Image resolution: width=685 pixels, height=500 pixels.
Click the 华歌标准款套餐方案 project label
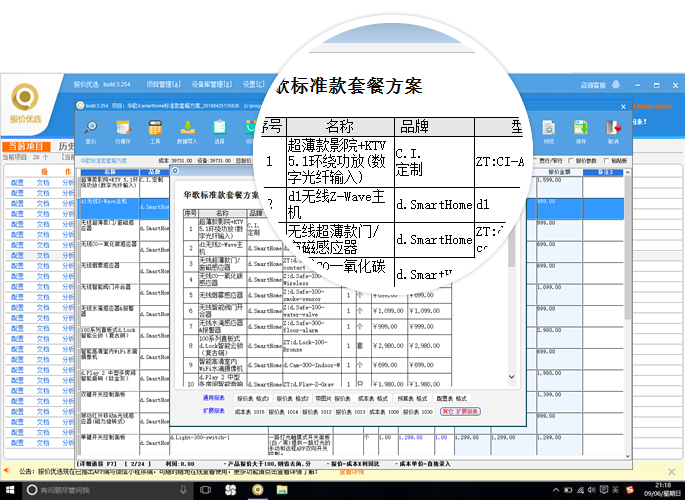(x=104, y=161)
